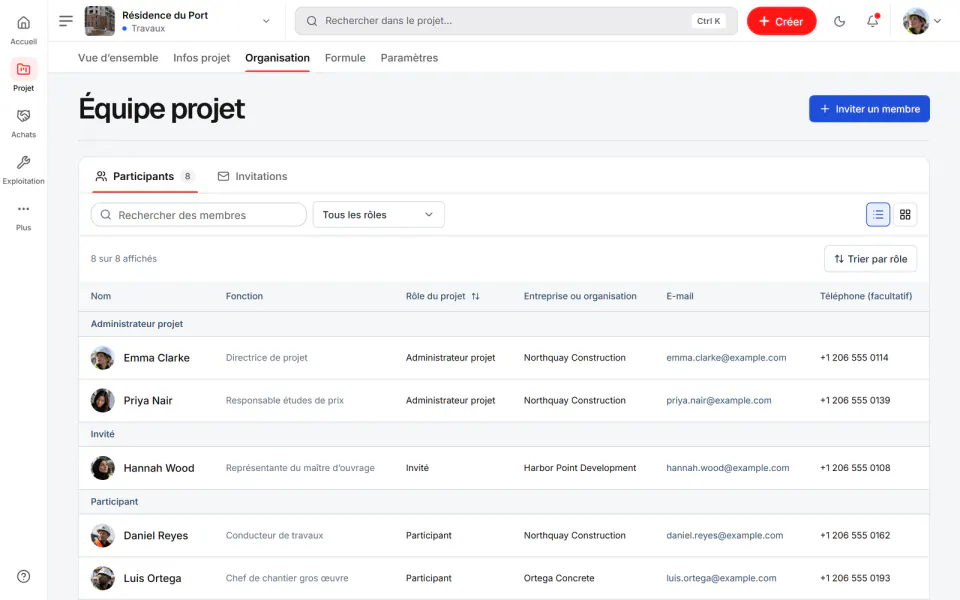The width and height of the screenshot is (960, 600).
Task: Open the Infos projet tab
Action: pyautogui.click(x=201, y=58)
